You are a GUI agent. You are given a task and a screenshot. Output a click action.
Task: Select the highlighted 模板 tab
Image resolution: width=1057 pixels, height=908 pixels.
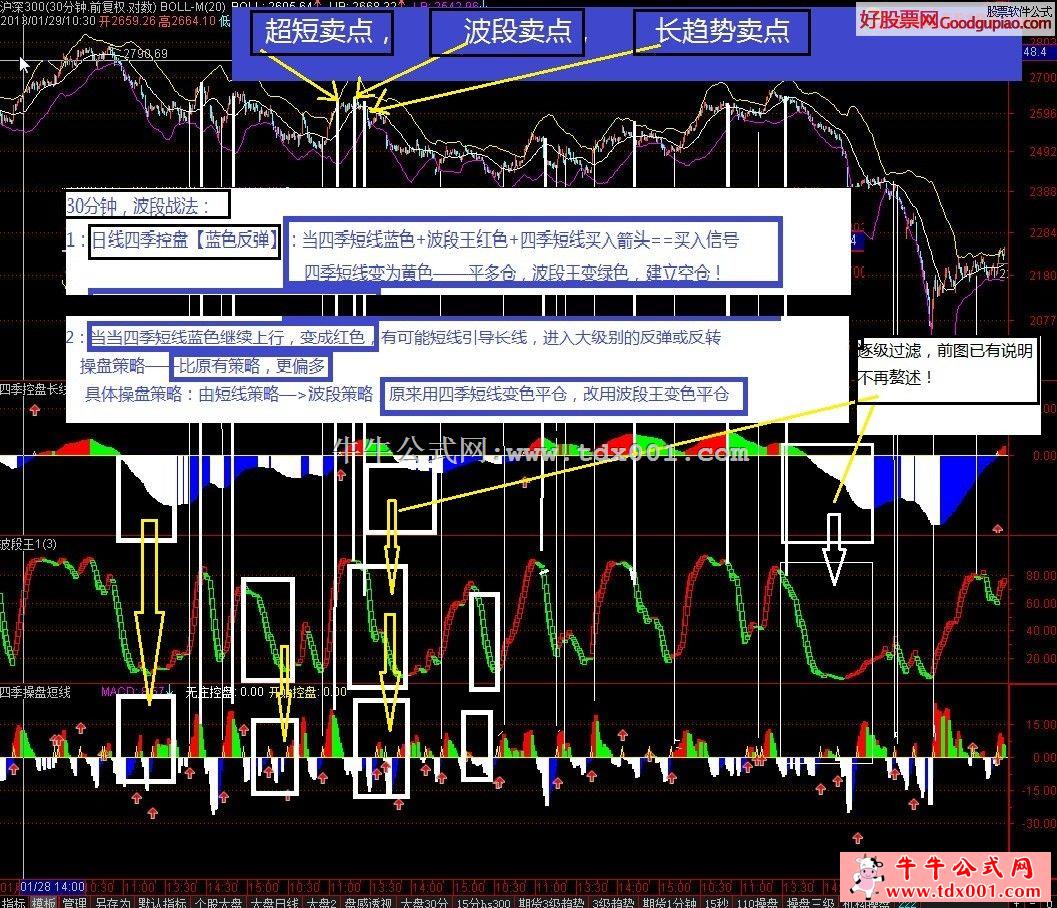44,903
